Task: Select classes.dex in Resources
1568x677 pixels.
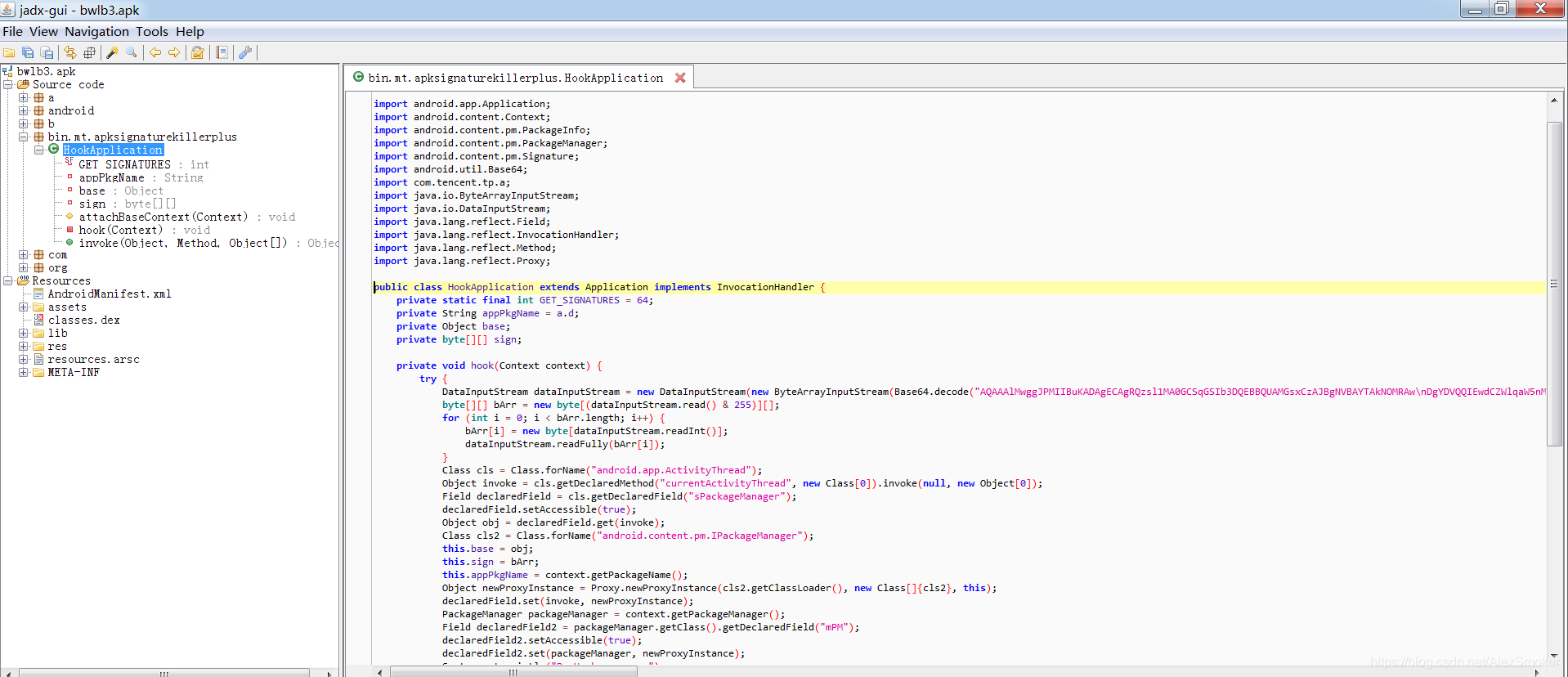Action: [x=84, y=320]
